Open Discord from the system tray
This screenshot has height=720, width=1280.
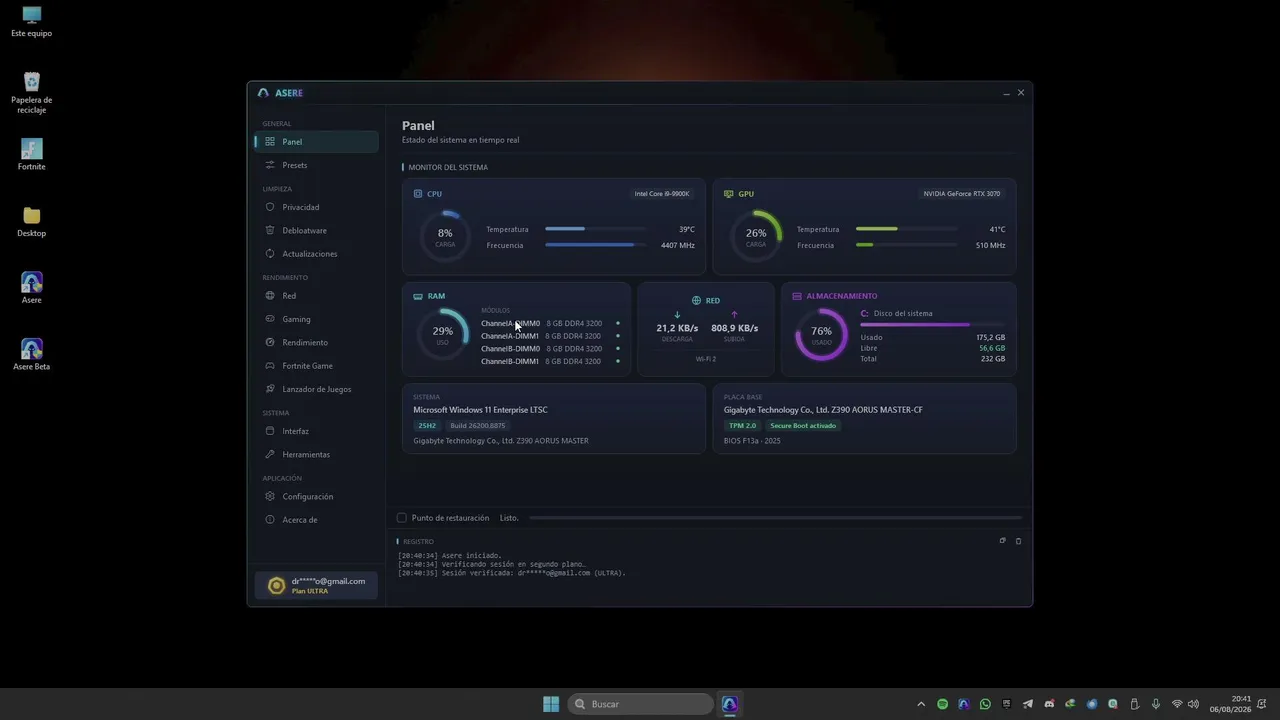pyautogui.click(x=1049, y=704)
